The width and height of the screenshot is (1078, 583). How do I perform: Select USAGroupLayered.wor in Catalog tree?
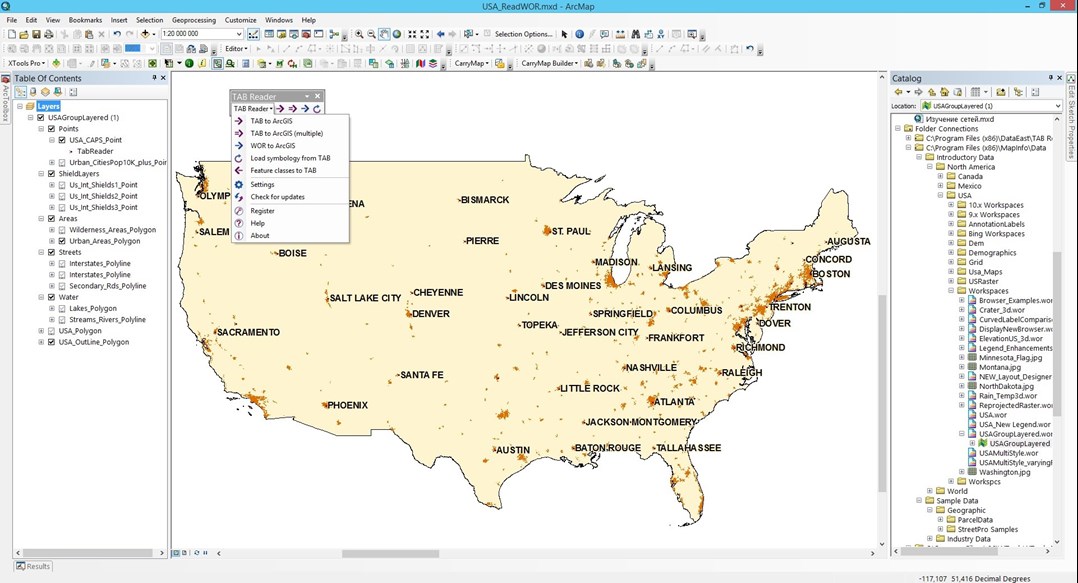[x=1015, y=434]
